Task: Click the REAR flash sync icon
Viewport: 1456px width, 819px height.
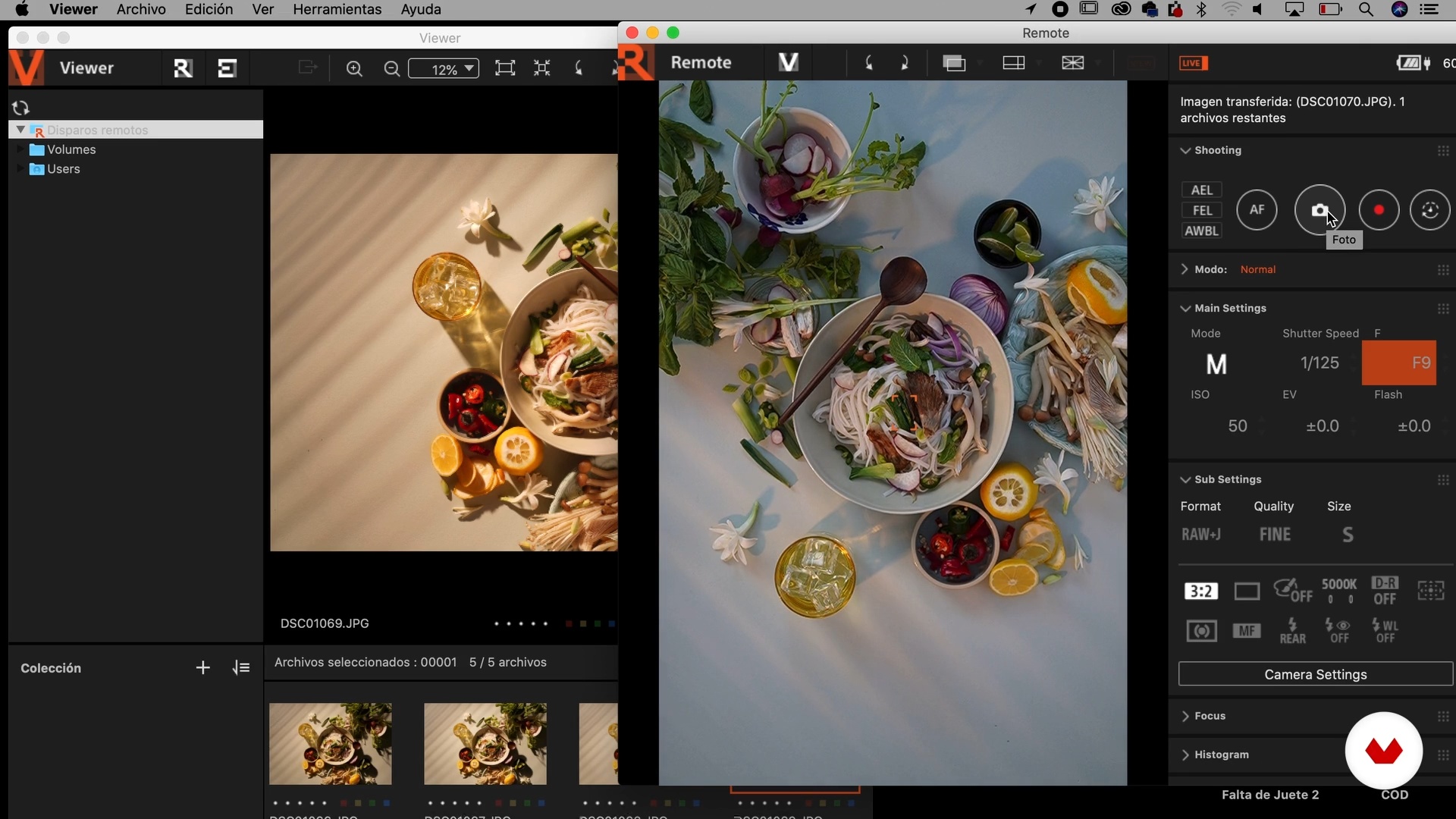Action: [x=1293, y=631]
